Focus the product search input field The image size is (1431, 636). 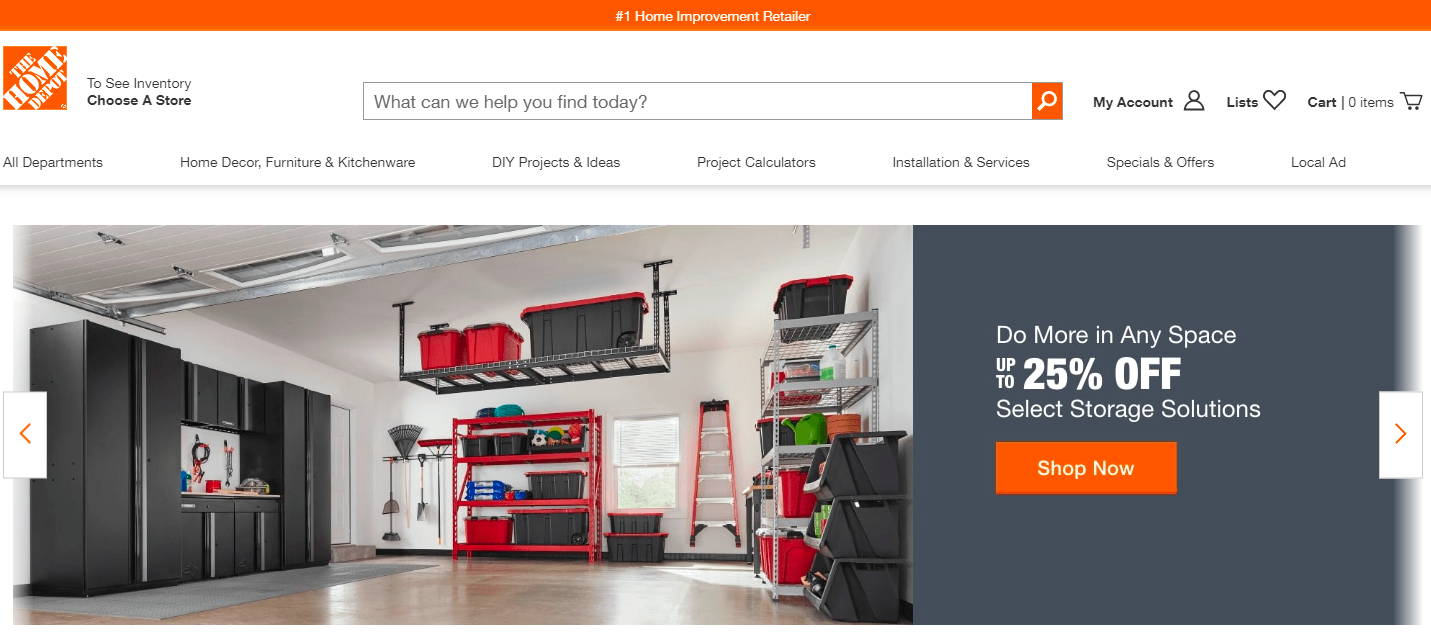[698, 101]
